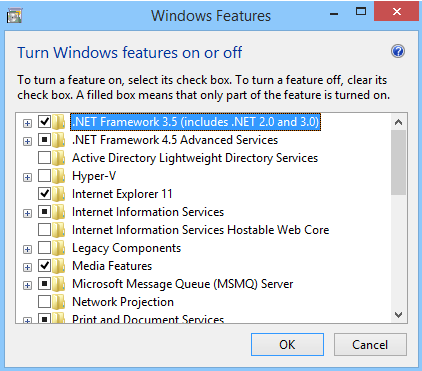This screenshot has width=422, height=371.
Task: Click the scrollbar down arrow in features list
Action: click(398, 315)
